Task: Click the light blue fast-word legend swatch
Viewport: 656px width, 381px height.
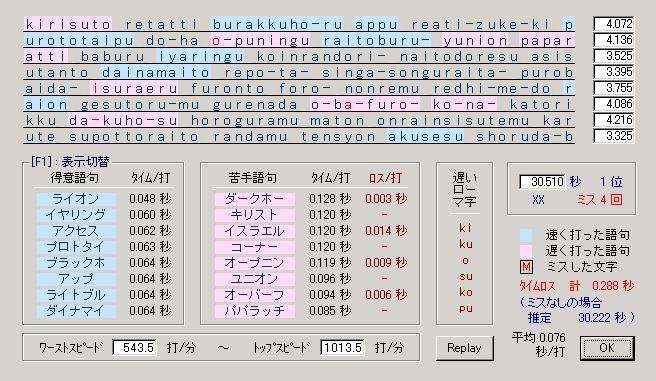Action: click(526, 235)
